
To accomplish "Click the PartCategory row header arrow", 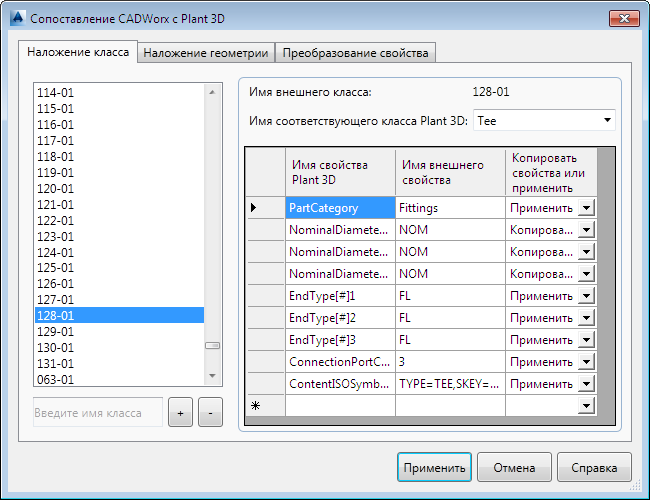I will [265, 208].
